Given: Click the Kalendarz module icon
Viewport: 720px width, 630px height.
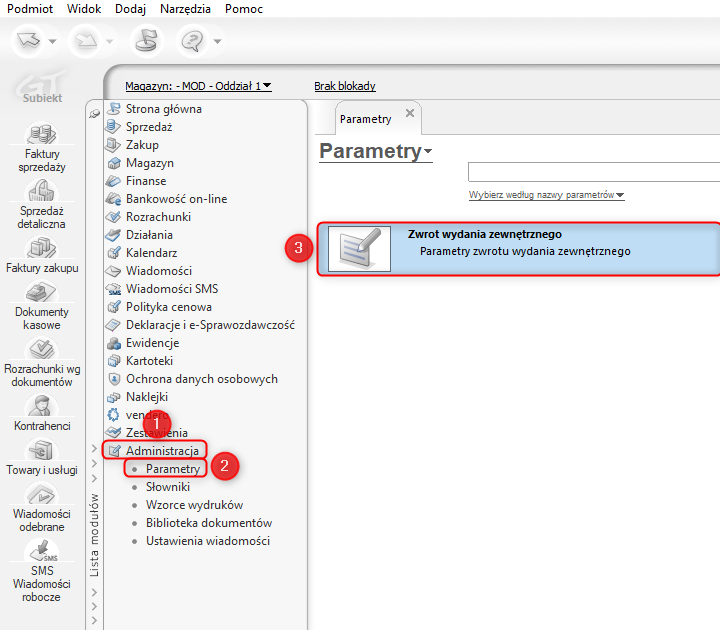Looking at the screenshot, I should [114, 253].
